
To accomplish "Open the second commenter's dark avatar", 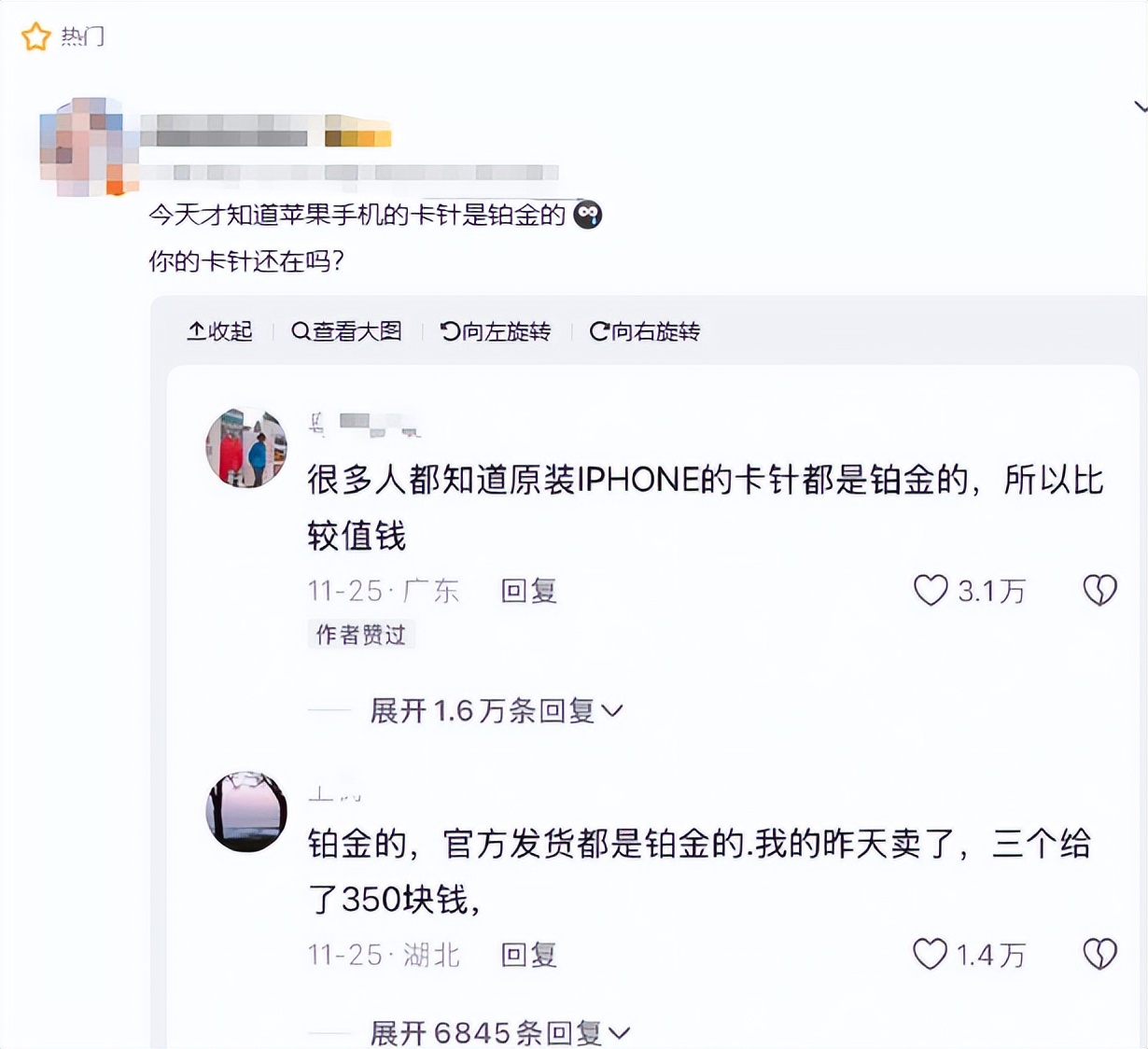I will click(246, 812).
